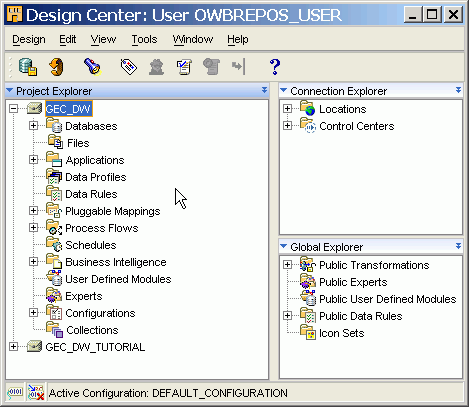Image resolution: width=469 pixels, height=407 pixels.
Task: Collapse the Project Explorer panel triangle
Action: [x=10, y=90]
